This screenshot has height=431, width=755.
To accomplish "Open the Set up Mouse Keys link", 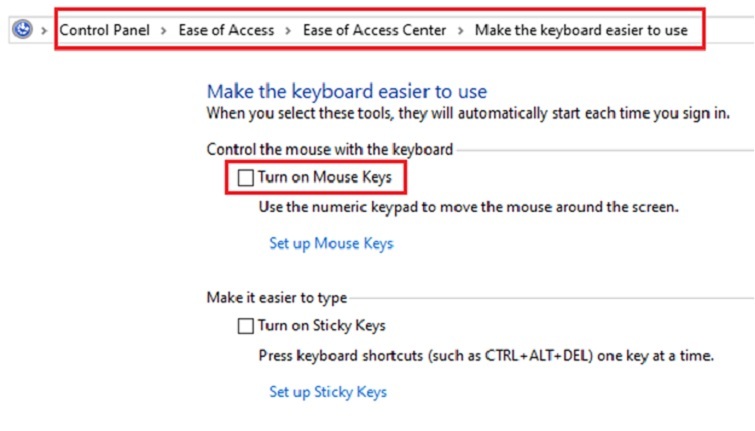I will tap(331, 243).
